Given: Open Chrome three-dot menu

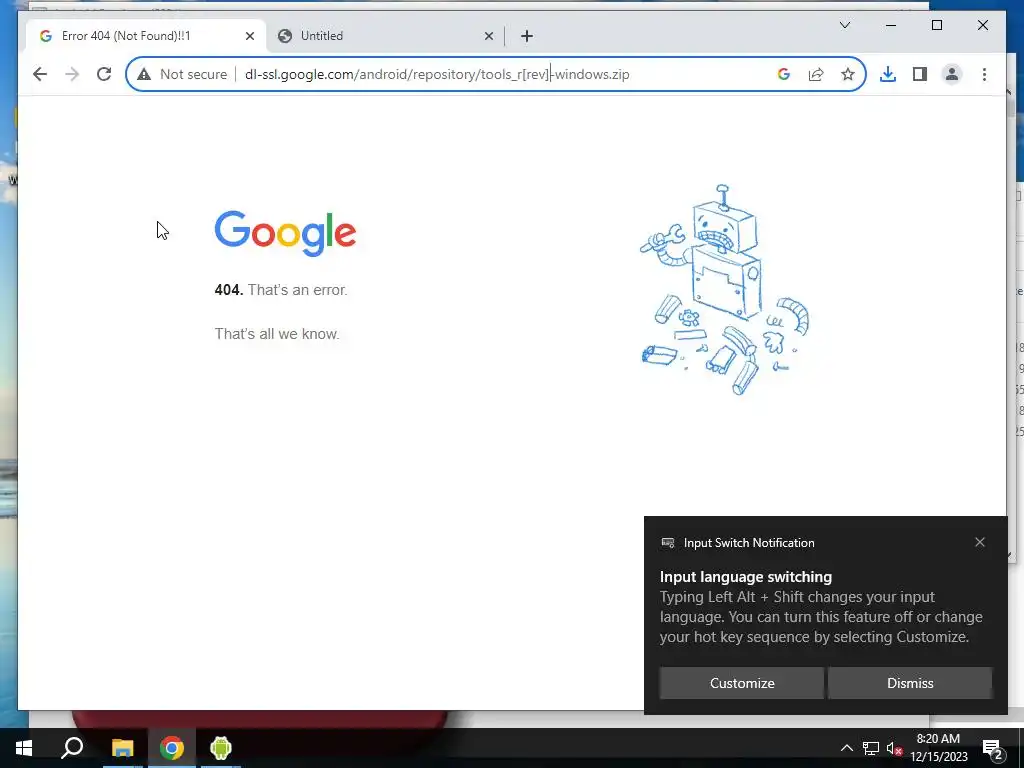Looking at the screenshot, I should (984, 74).
